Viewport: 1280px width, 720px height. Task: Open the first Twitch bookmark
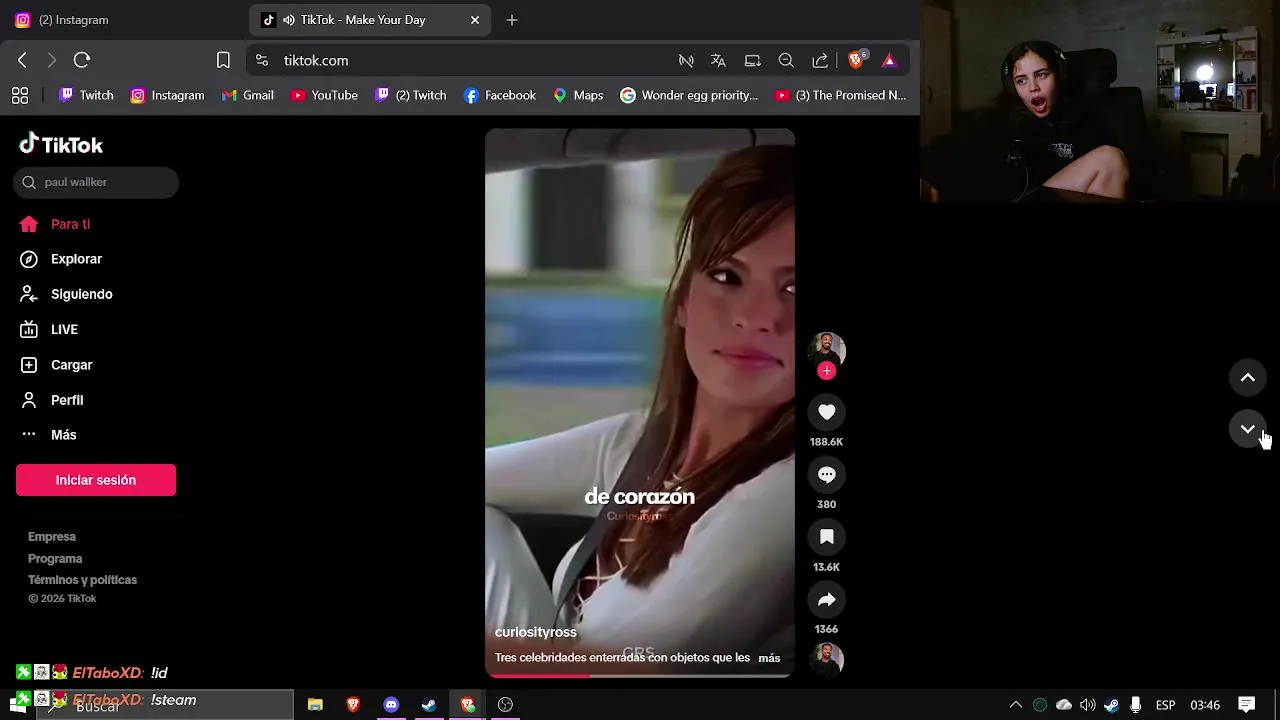[x=86, y=95]
